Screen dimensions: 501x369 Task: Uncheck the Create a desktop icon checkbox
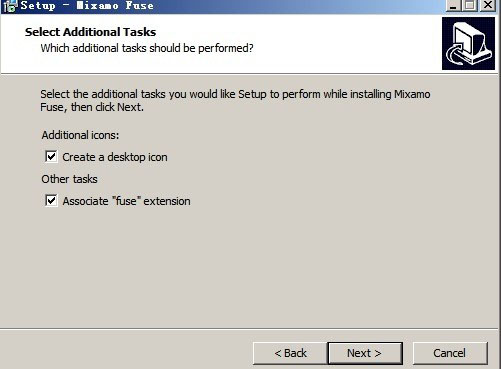click(x=51, y=156)
